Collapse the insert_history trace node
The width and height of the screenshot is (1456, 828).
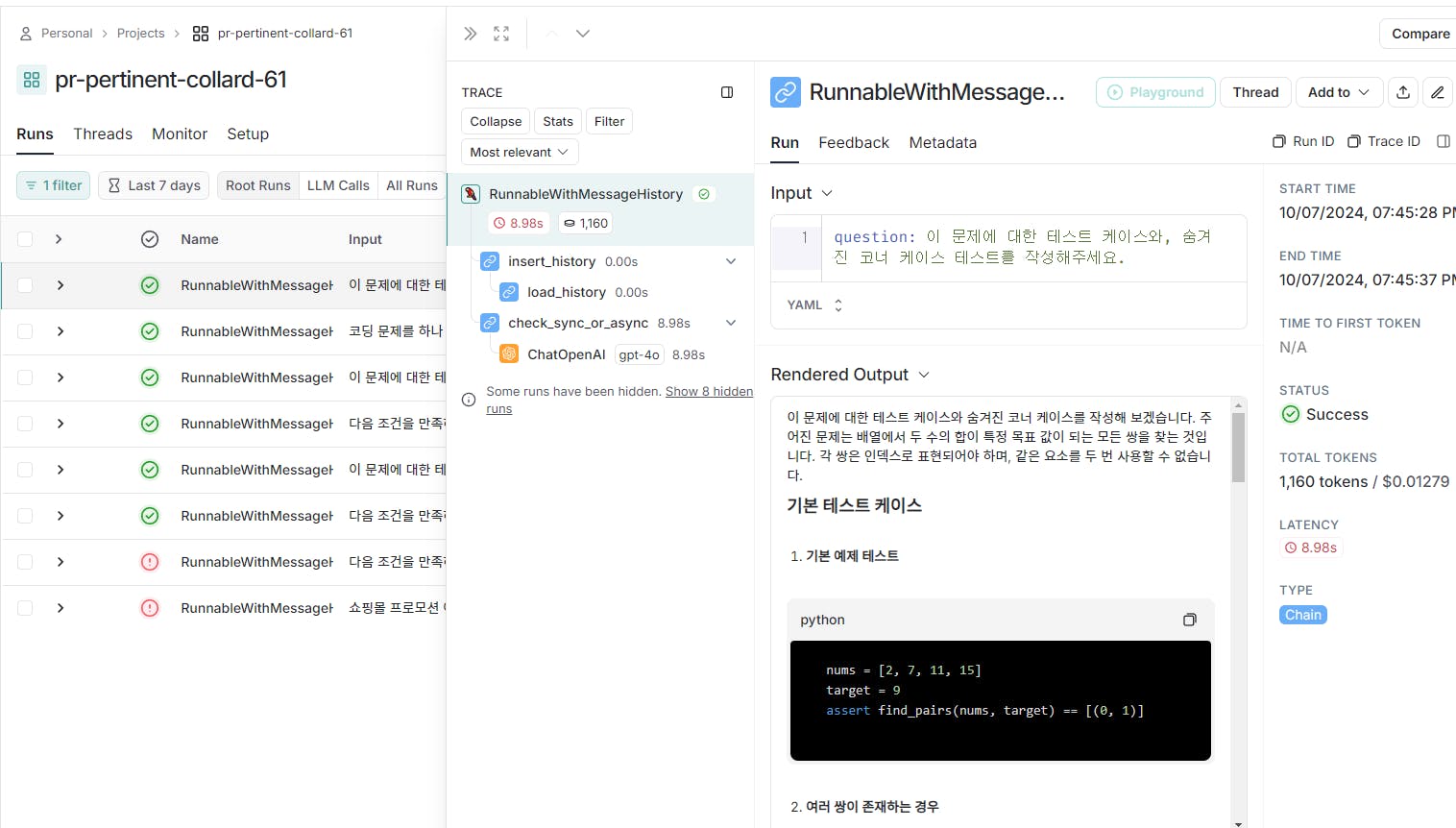(x=731, y=261)
